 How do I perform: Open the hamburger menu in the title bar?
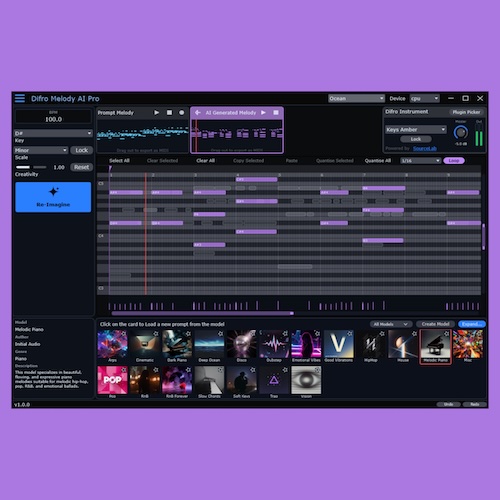(20, 98)
